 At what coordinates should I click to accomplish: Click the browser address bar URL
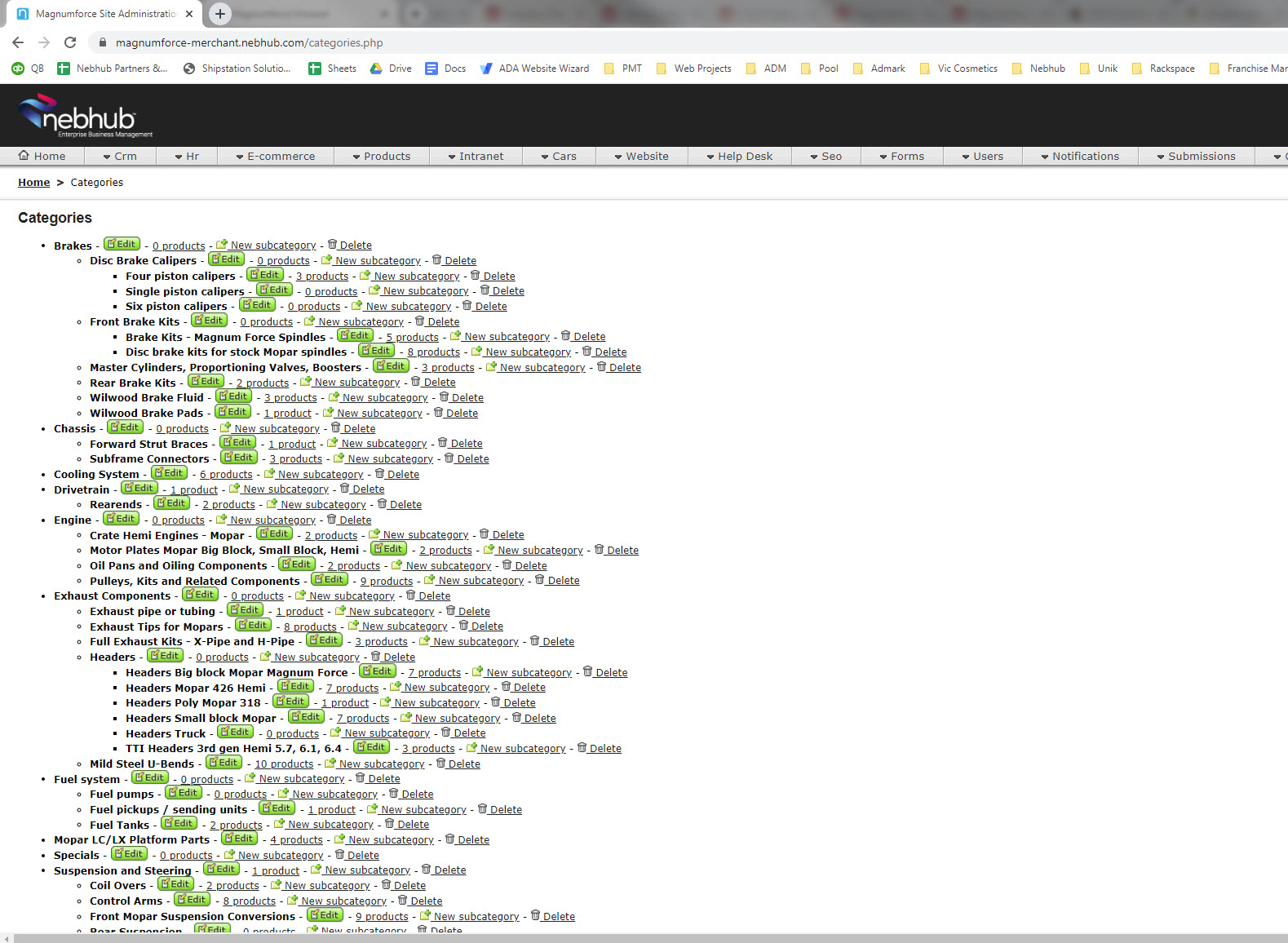tap(249, 42)
